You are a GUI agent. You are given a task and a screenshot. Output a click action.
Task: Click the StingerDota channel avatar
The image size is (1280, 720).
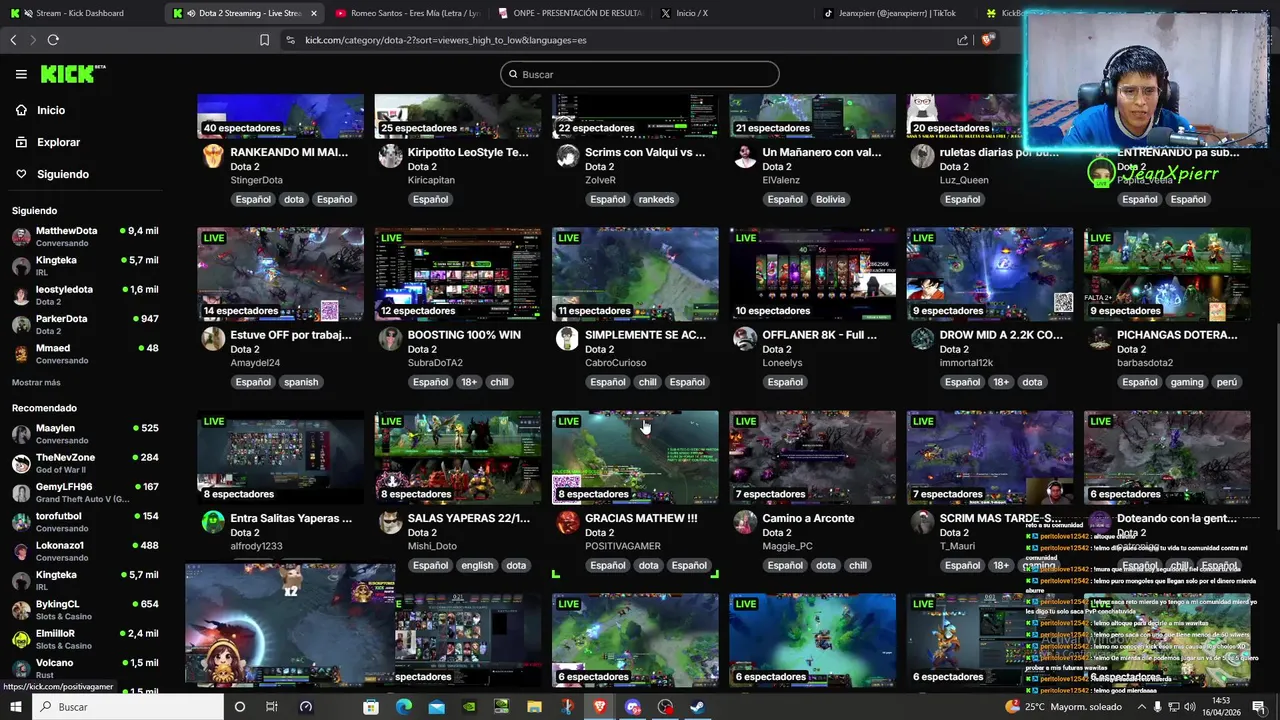point(213,155)
